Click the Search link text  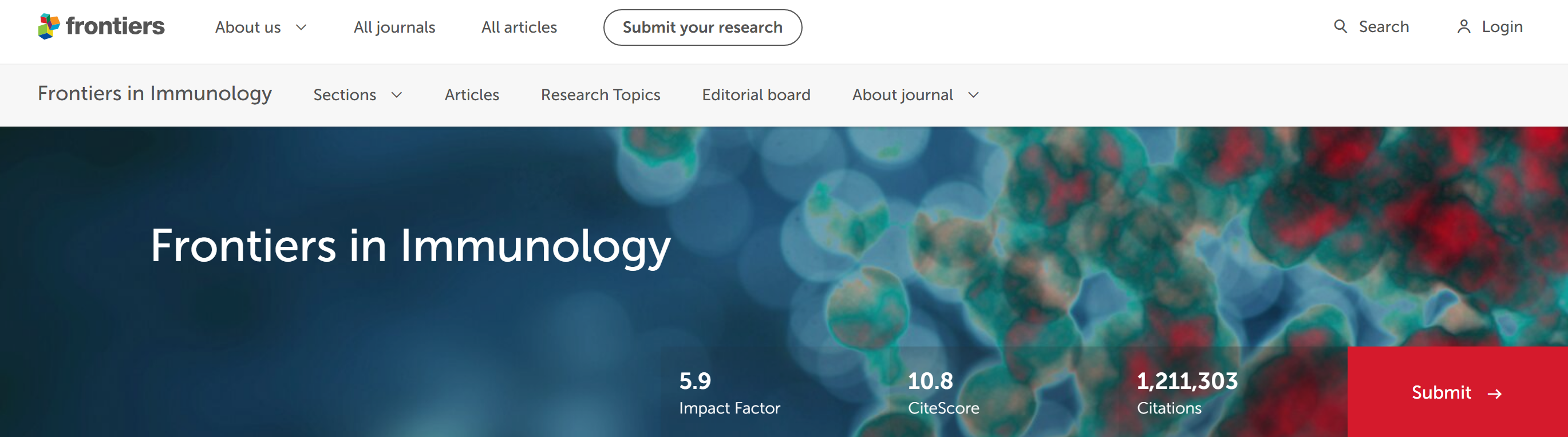(x=1384, y=27)
